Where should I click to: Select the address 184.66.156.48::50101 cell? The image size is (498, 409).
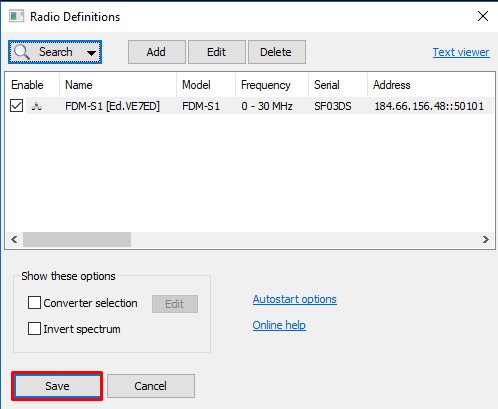coord(429,106)
